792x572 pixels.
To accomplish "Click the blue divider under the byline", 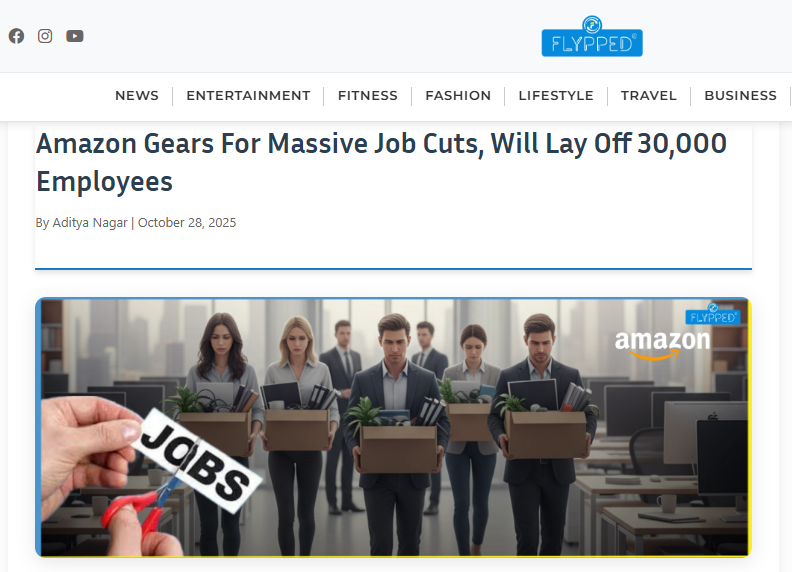I will point(393,269).
